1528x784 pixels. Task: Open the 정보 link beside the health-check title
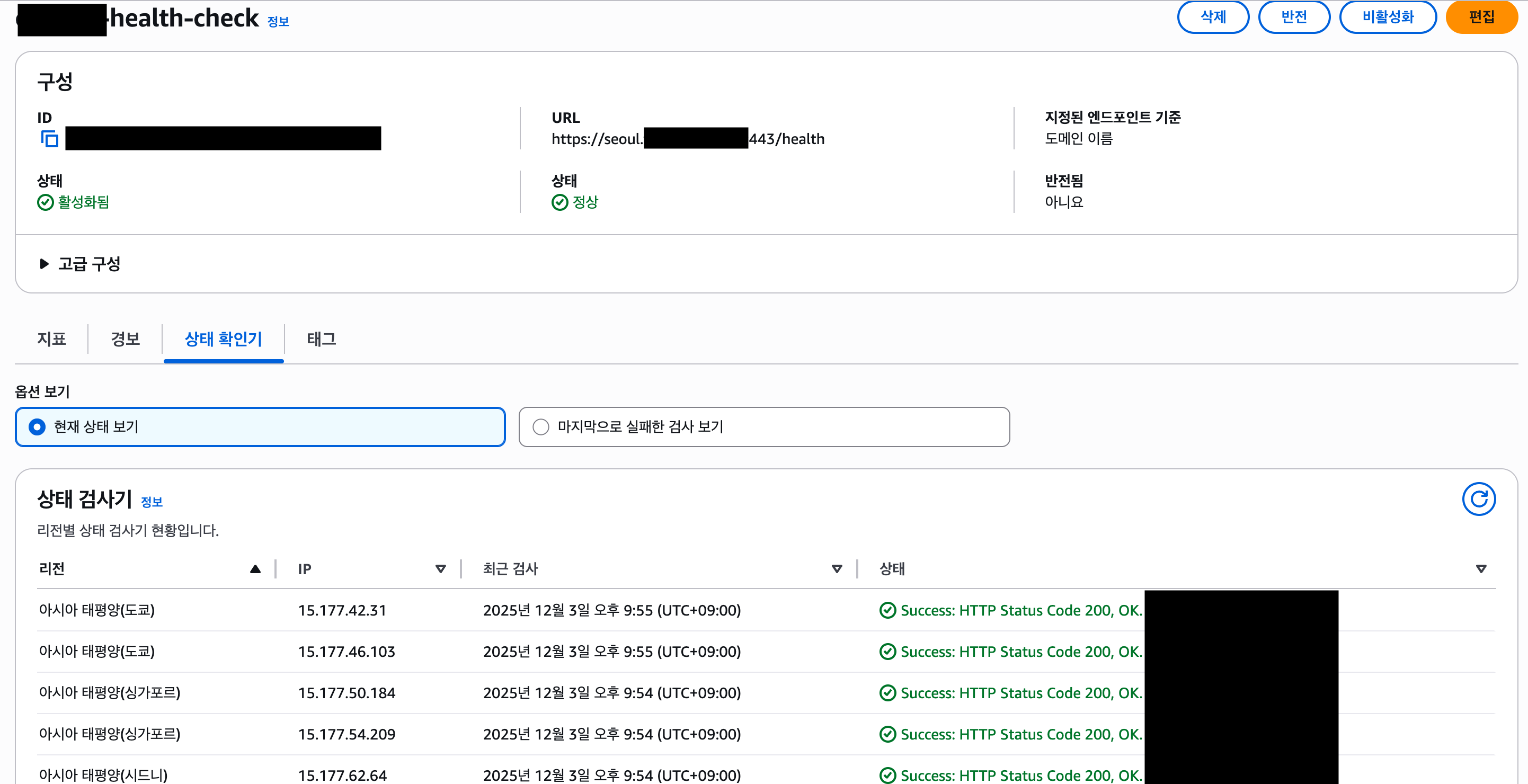click(278, 20)
